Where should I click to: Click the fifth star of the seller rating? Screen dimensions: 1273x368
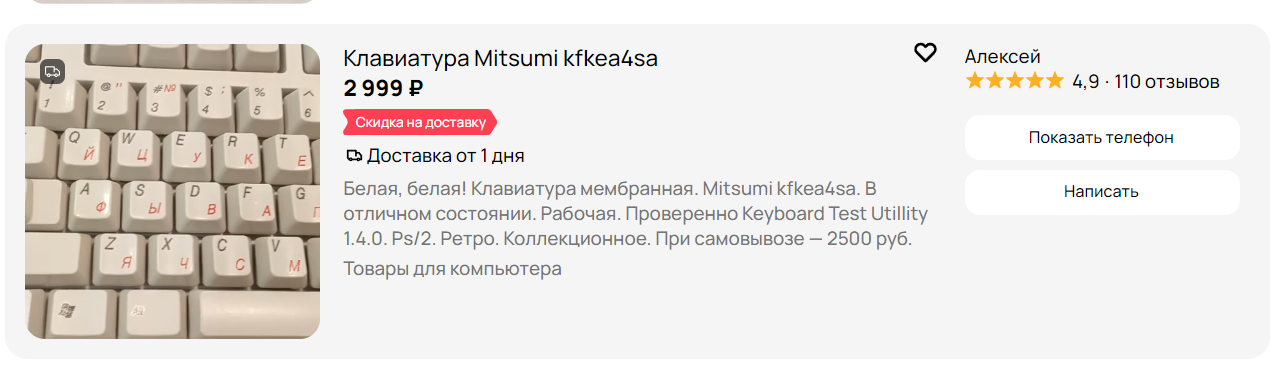pos(1054,81)
